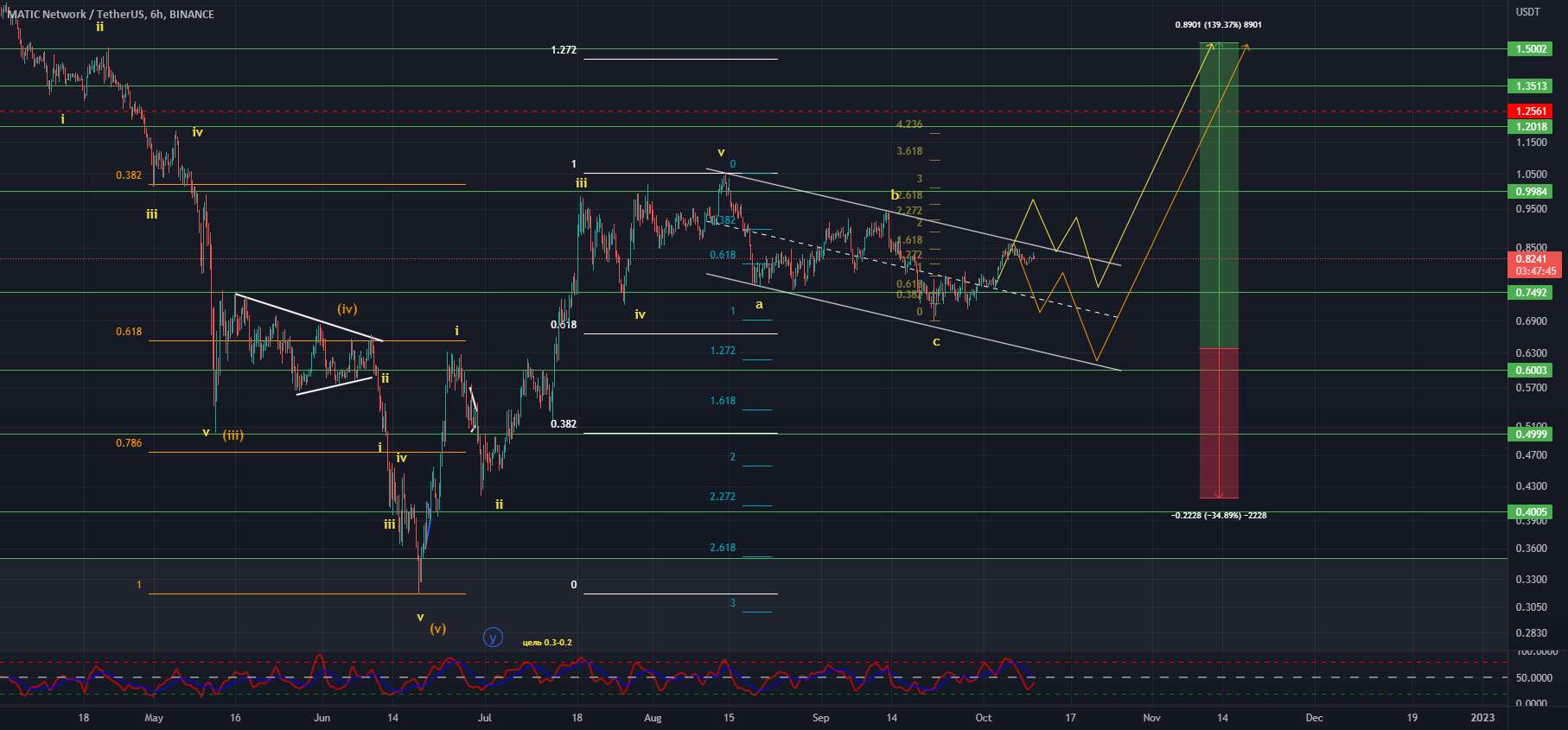This screenshot has width=1568, height=730.
Task: Click the orange (iii) wave label
Action: [x=233, y=435]
